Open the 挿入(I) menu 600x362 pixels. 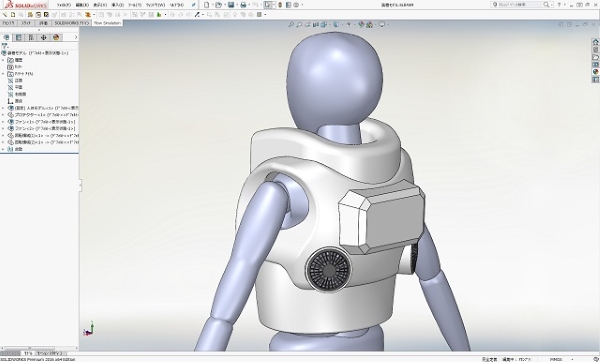tap(117, 5)
